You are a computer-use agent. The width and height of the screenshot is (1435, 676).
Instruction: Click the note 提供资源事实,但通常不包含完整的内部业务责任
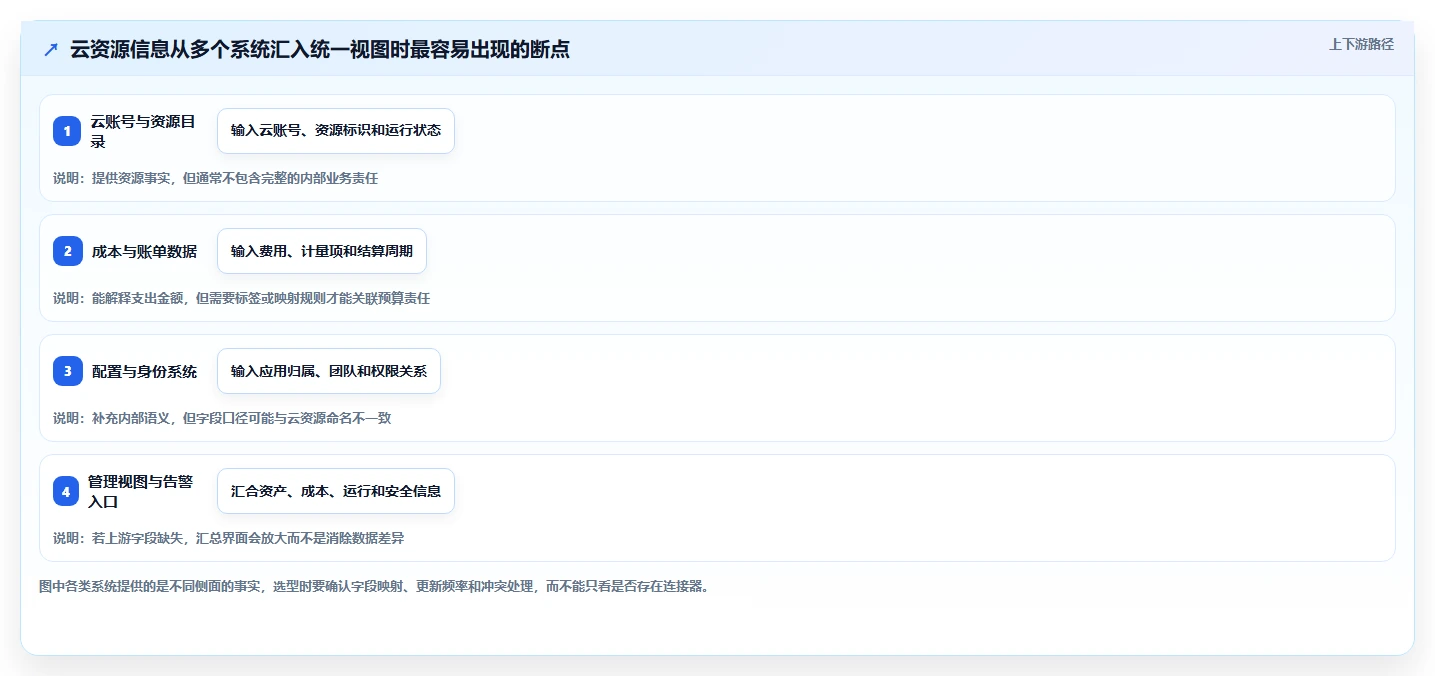[216, 178]
